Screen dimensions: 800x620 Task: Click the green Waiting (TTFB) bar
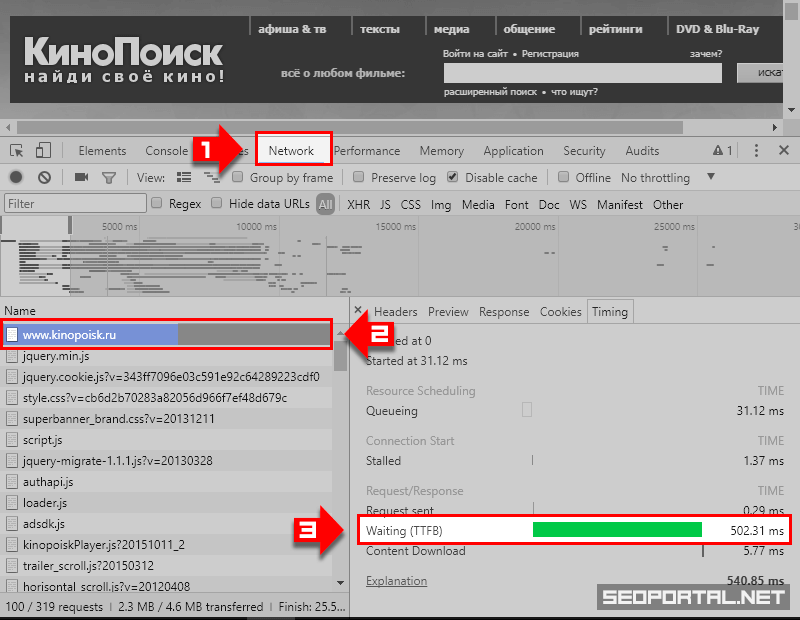[617, 530]
